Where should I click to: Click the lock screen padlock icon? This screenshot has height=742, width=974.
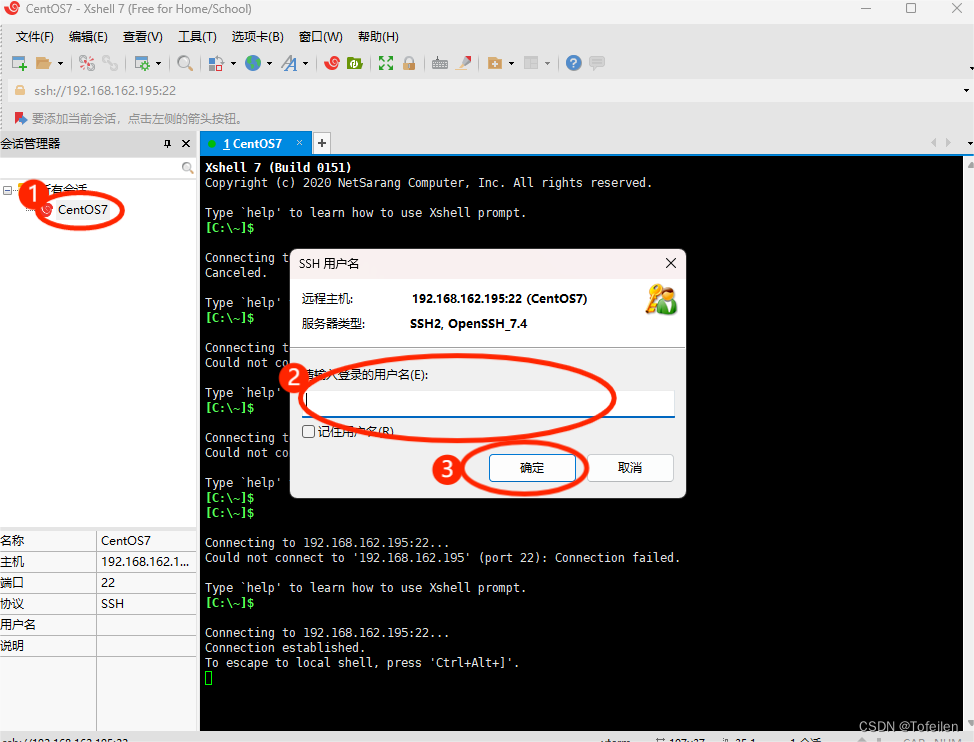409,63
